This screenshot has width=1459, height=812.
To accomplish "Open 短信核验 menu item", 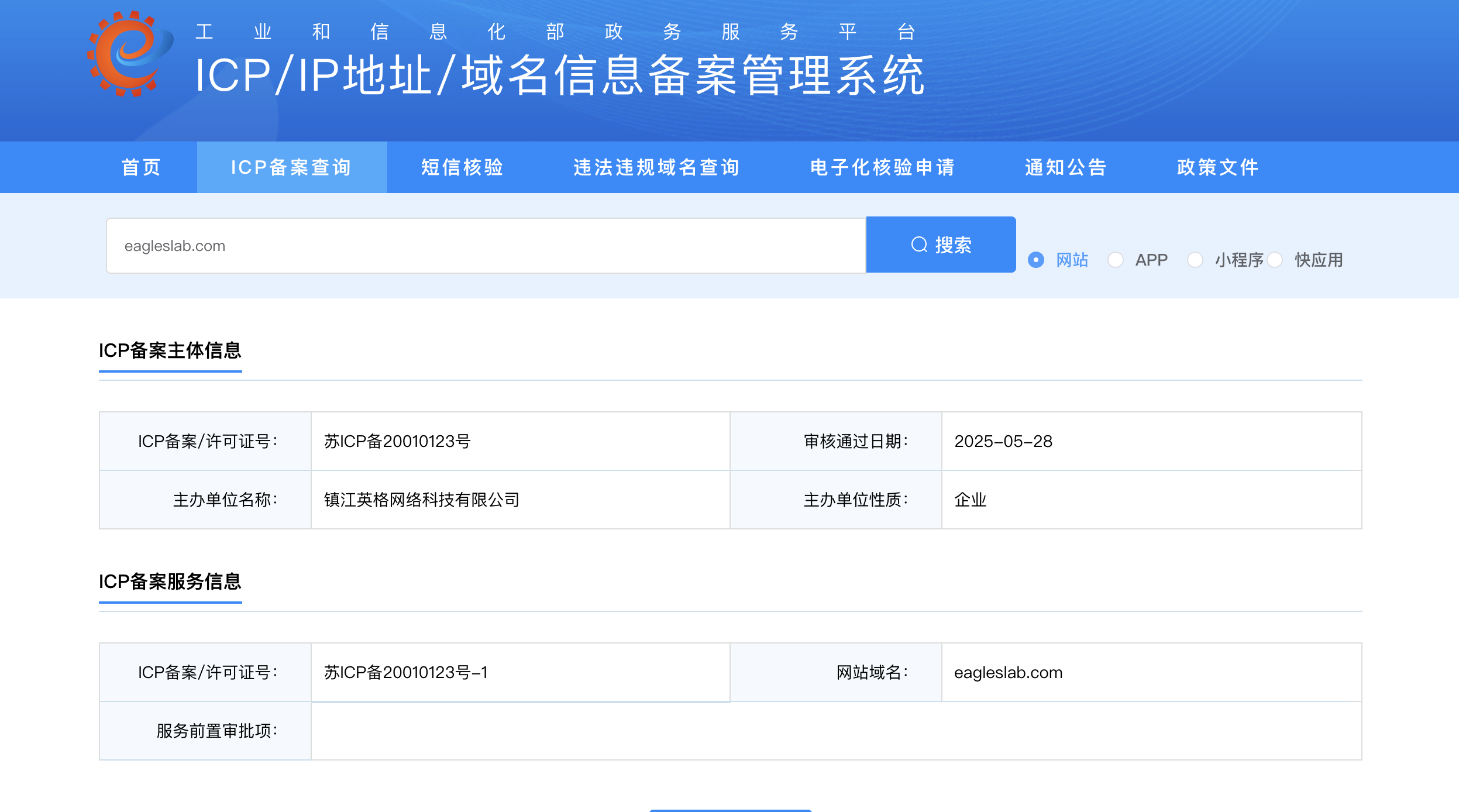I will (x=462, y=167).
